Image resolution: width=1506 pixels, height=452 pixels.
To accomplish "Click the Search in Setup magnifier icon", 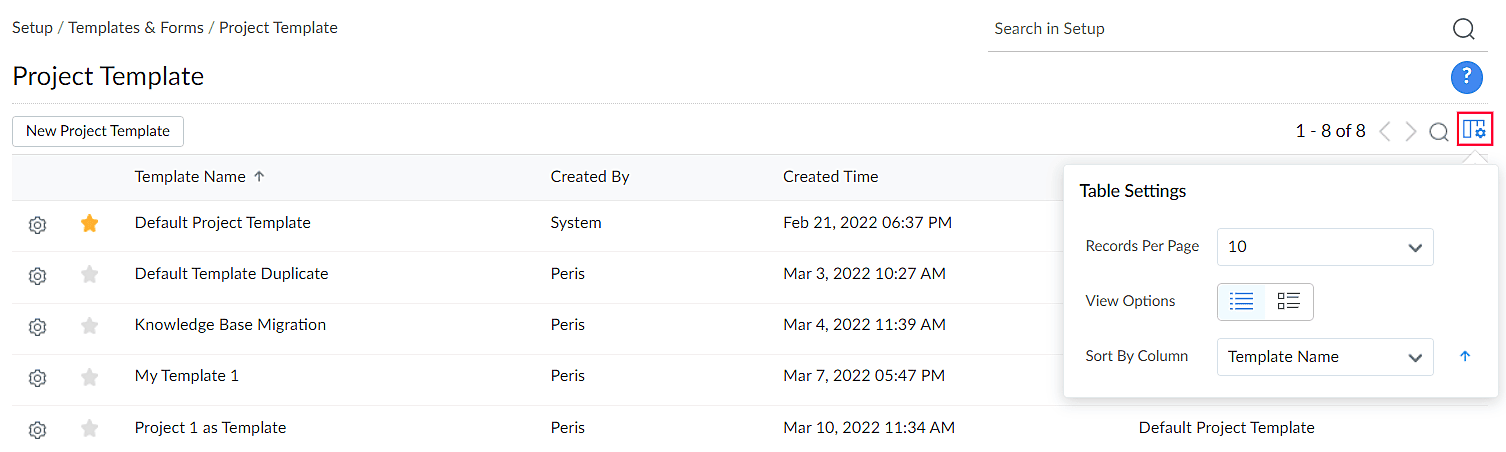I will click(1463, 29).
